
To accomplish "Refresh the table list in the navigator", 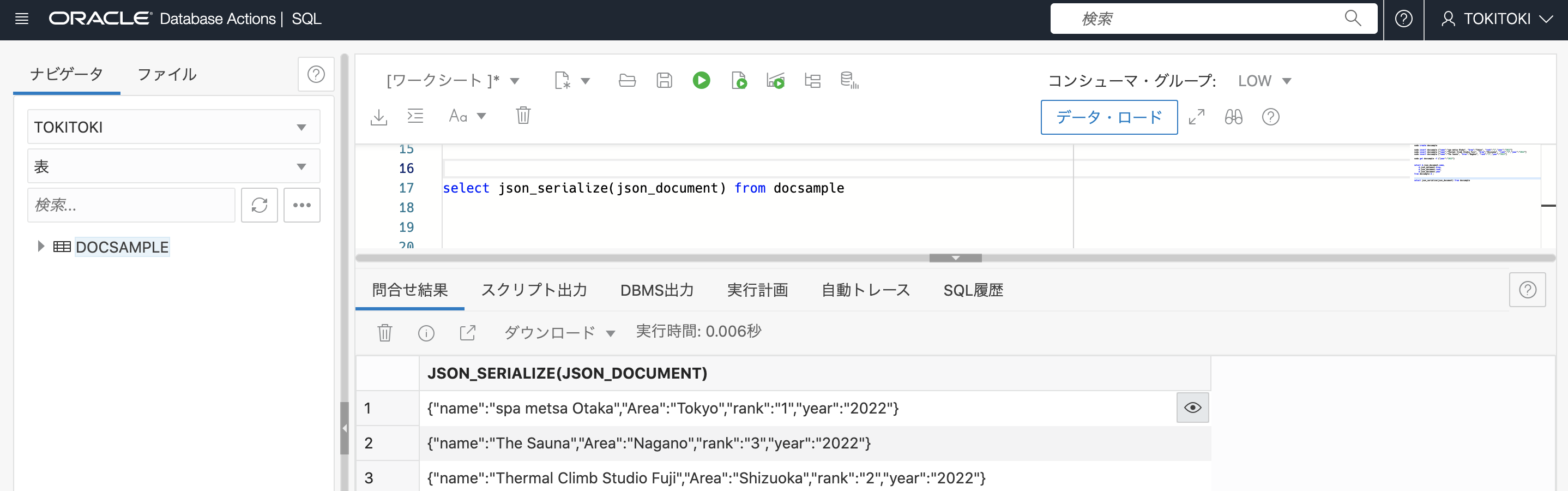I will 260,205.
